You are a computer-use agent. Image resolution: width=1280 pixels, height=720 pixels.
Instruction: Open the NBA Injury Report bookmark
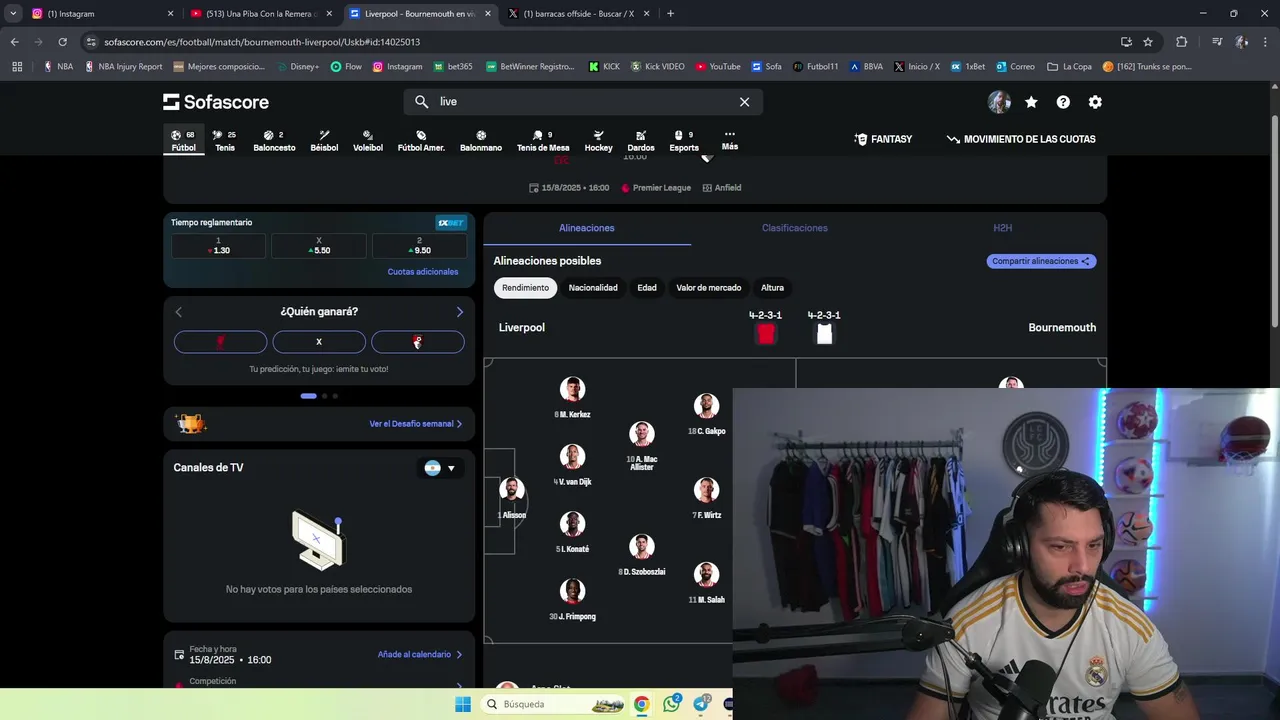pos(124,67)
